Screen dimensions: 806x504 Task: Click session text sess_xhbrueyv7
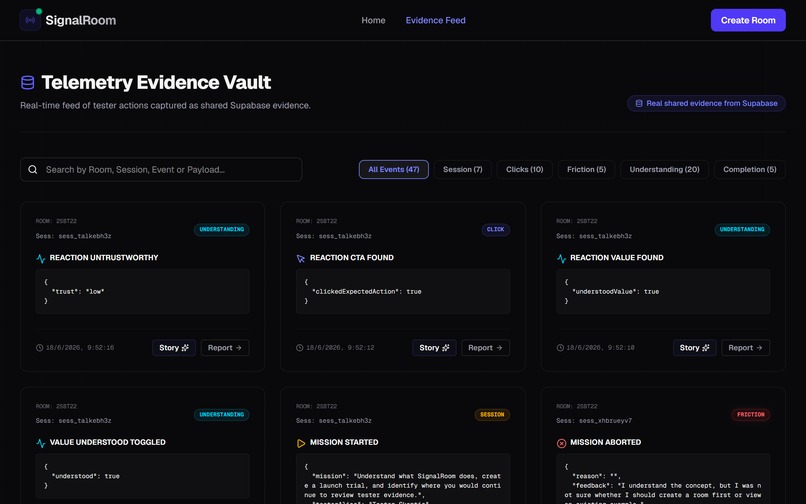(606, 421)
